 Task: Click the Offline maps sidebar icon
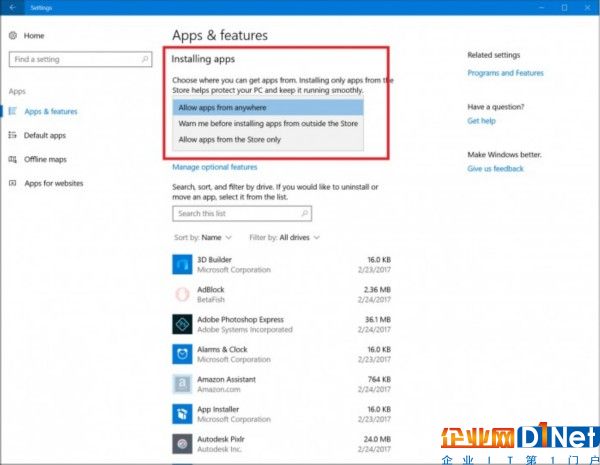pos(13,159)
